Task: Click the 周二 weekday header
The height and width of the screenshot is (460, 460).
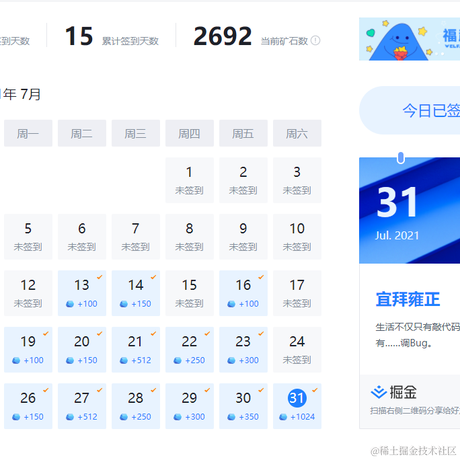Action: (x=82, y=133)
